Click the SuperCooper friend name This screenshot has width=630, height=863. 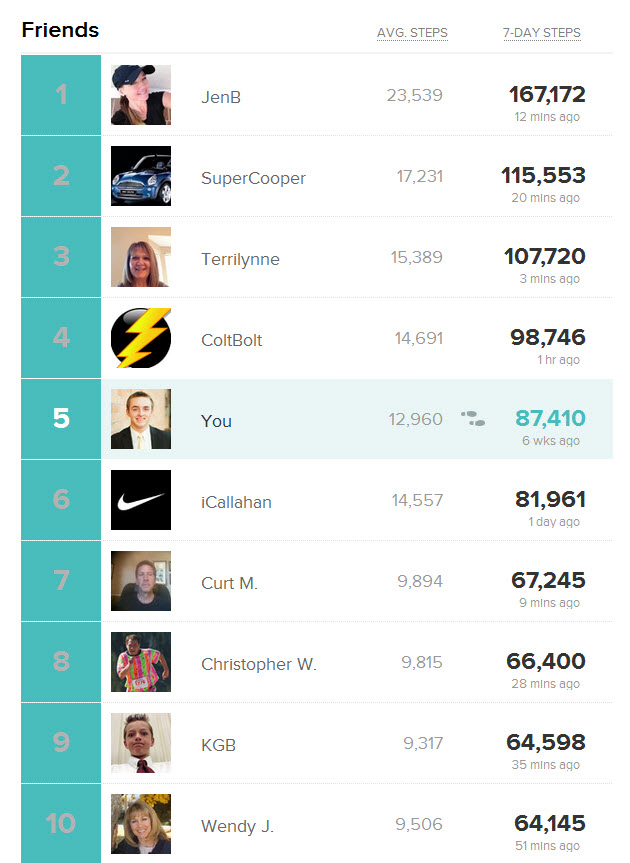(253, 178)
